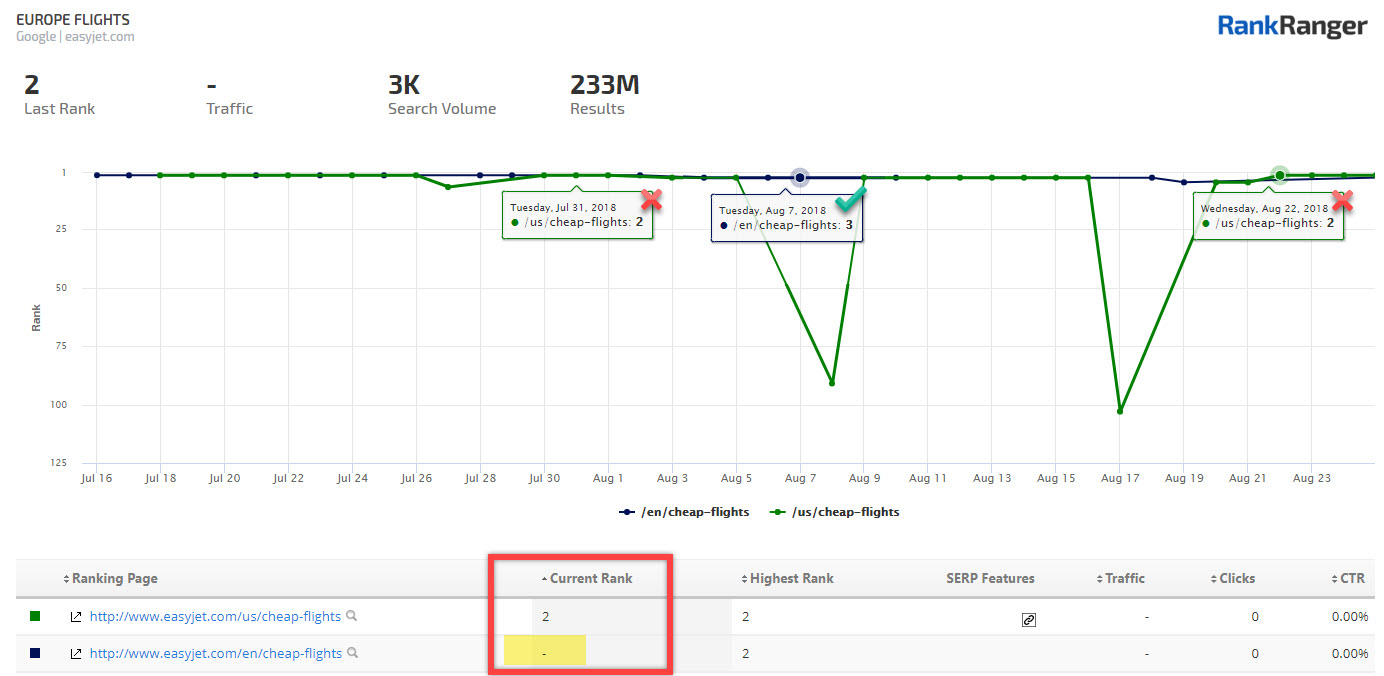The image size is (1384, 676).
Task: Sort table by Traffic column
Action: point(1121,578)
